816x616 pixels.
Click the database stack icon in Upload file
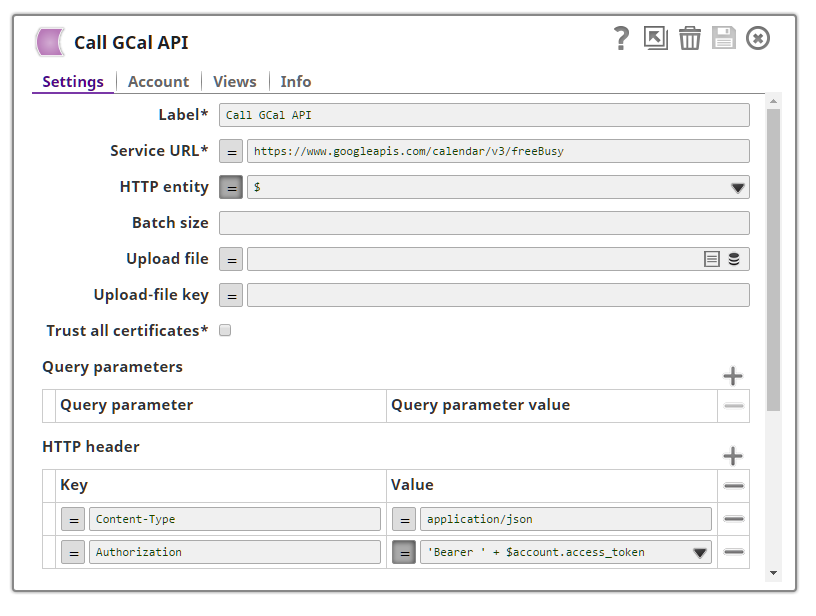coord(734,259)
